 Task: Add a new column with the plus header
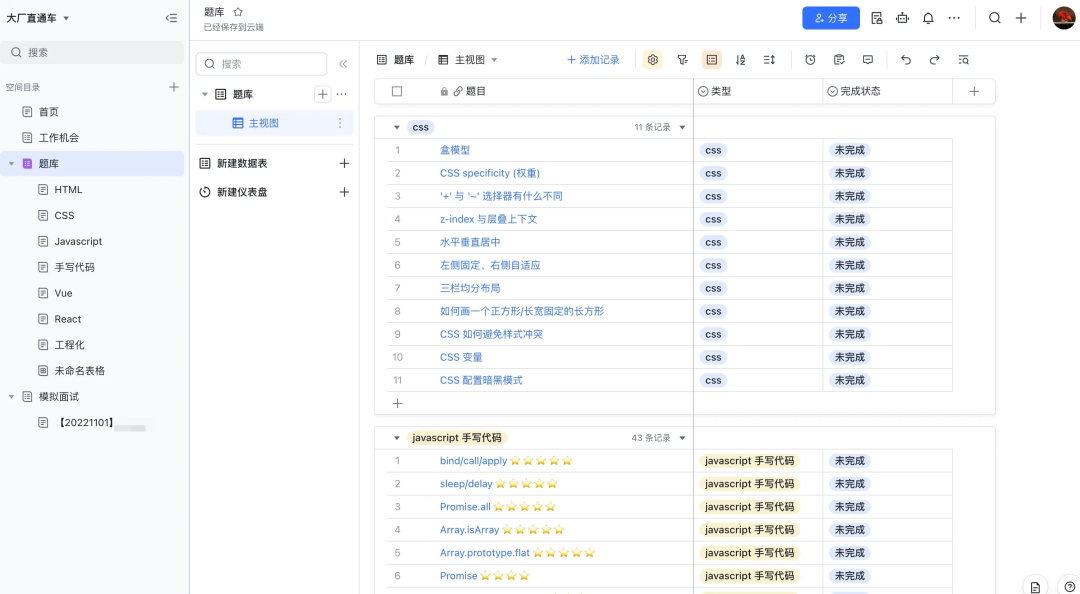(x=974, y=91)
